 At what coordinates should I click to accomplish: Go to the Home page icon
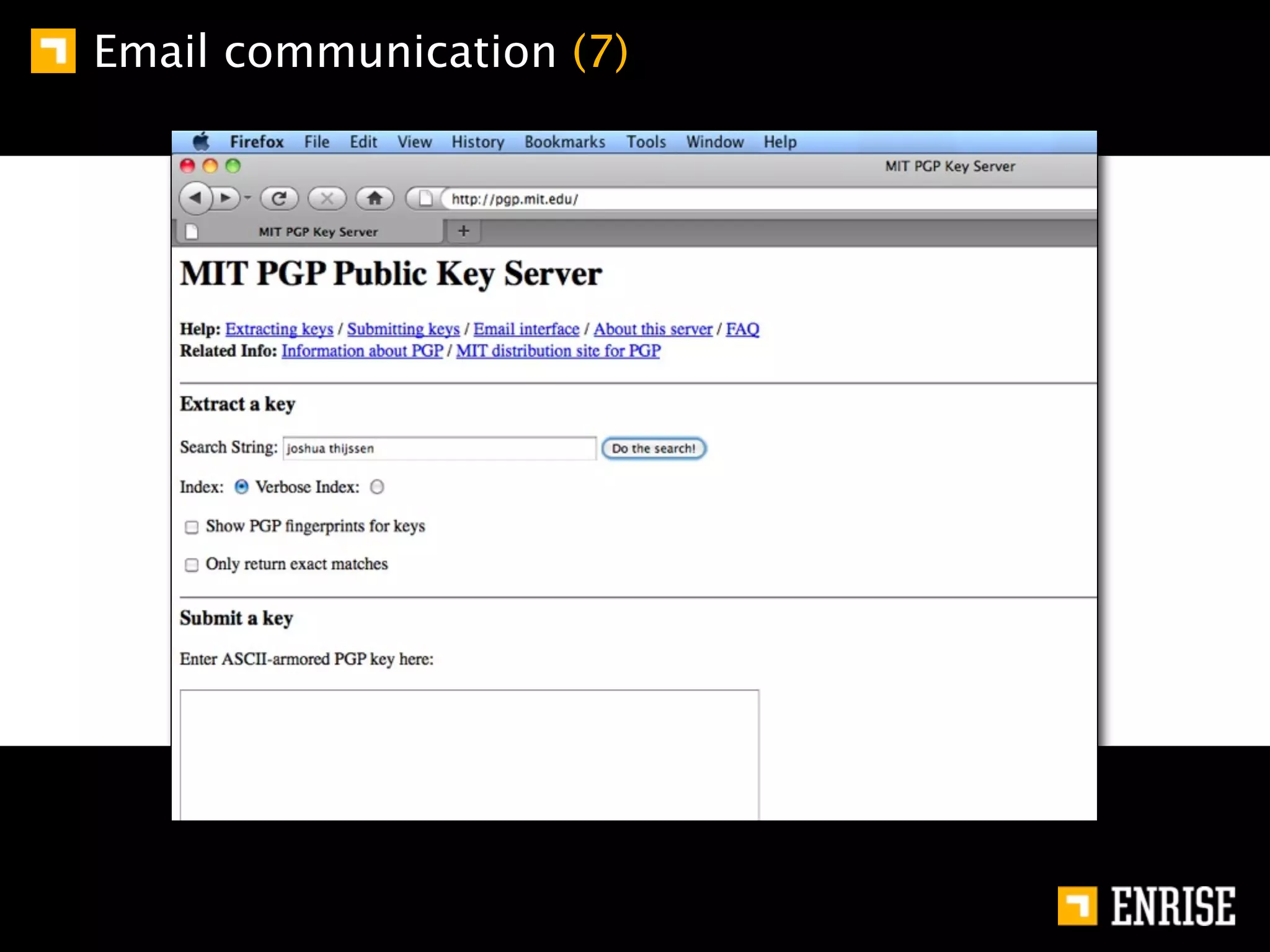coord(375,198)
